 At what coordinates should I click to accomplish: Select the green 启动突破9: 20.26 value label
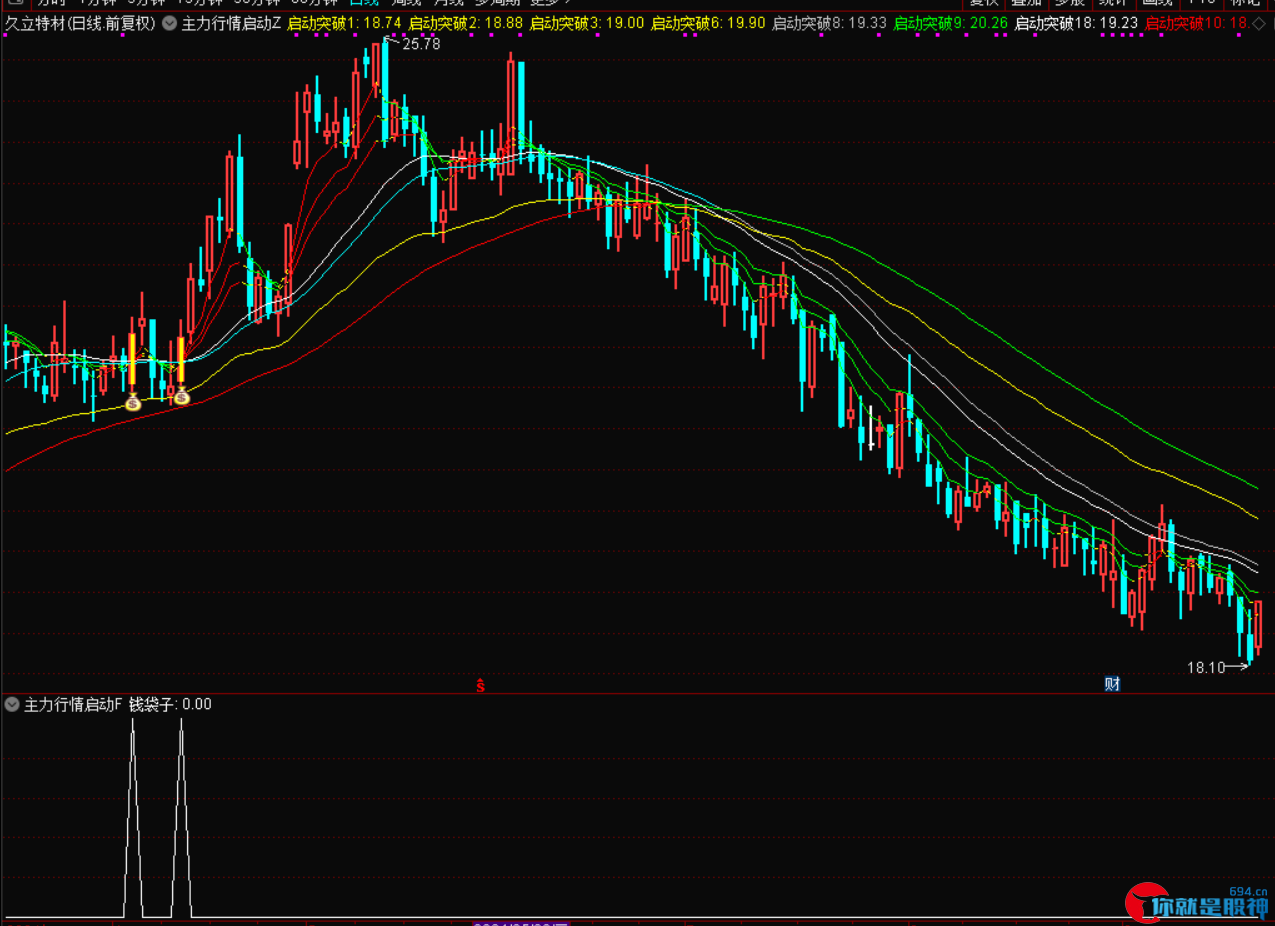click(951, 24)
